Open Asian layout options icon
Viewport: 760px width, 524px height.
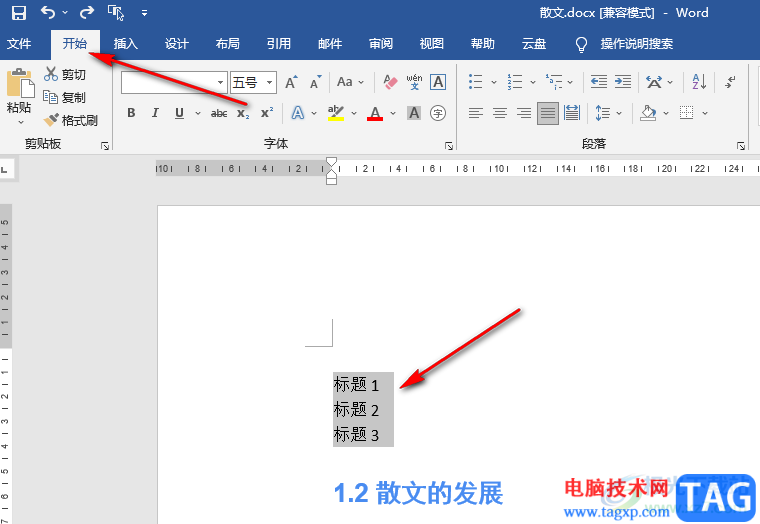coord(654,82)
